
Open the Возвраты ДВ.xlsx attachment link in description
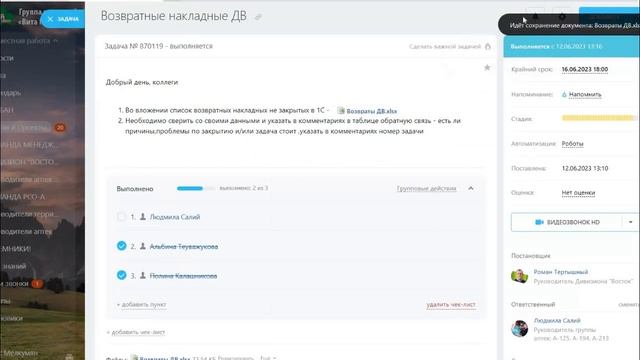tap(371, 111)
